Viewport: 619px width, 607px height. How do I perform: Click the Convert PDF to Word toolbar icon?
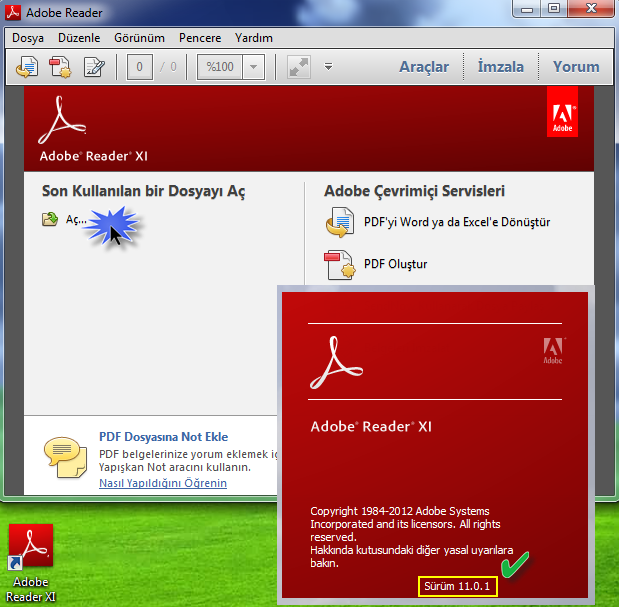click(27, 67)
